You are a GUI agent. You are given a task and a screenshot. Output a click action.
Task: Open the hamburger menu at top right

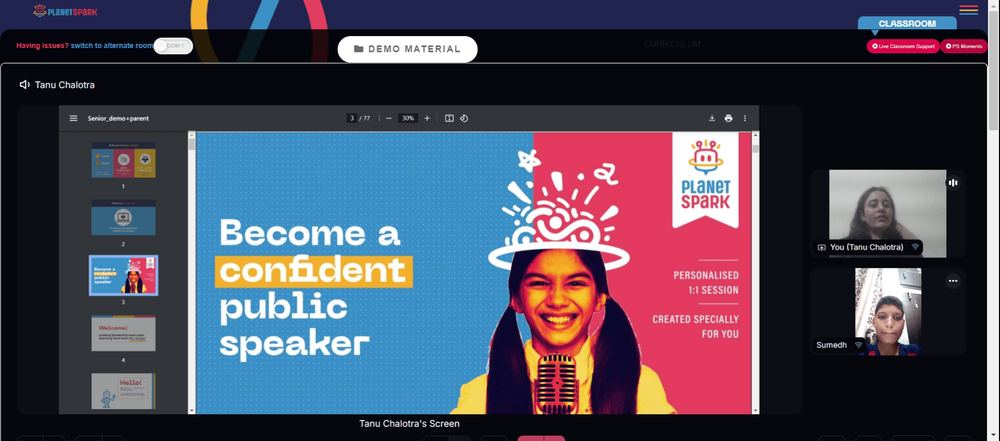pyautogui.click(x=968, y=10)
